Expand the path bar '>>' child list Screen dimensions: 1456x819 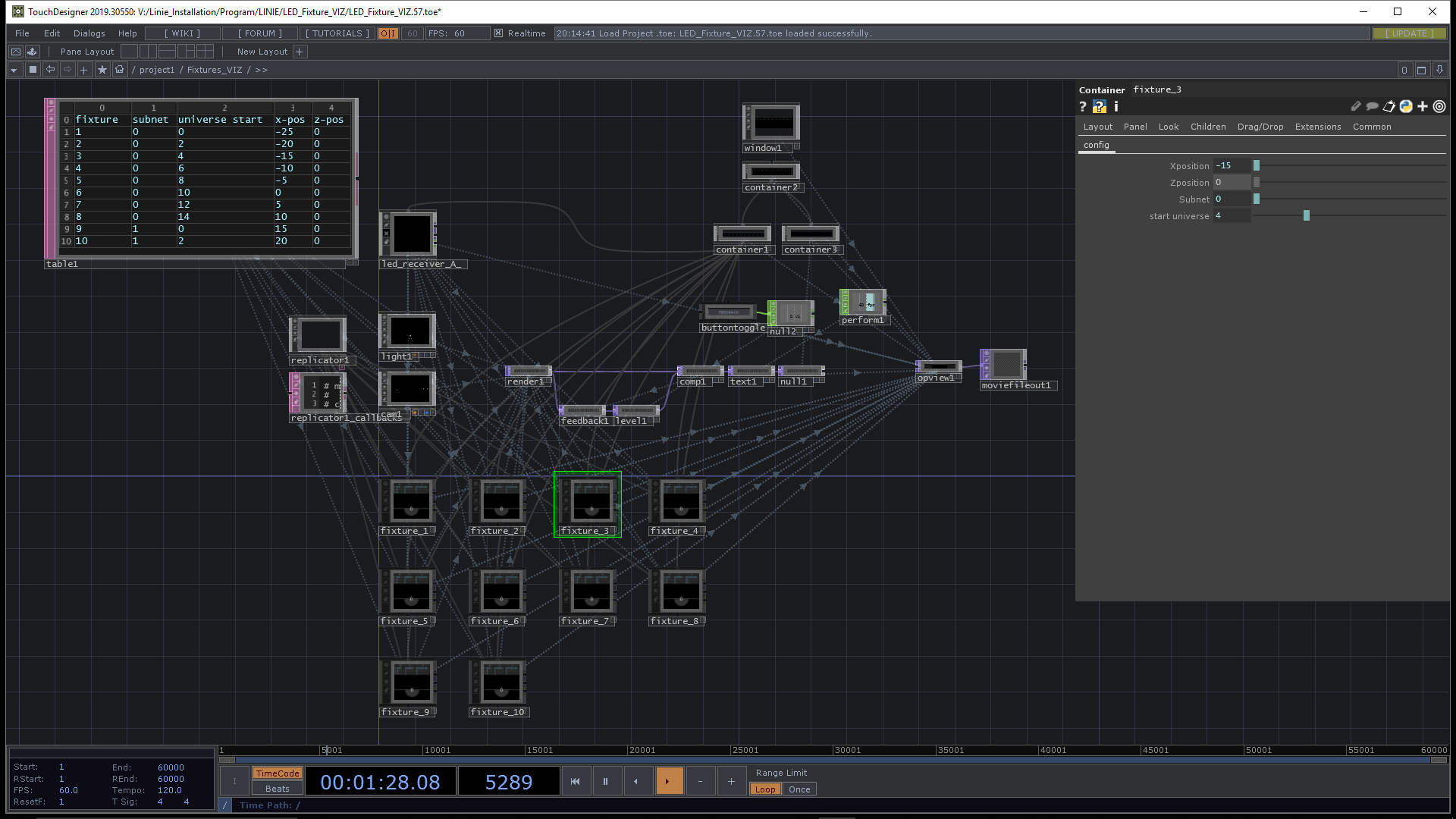click(261, 70)
